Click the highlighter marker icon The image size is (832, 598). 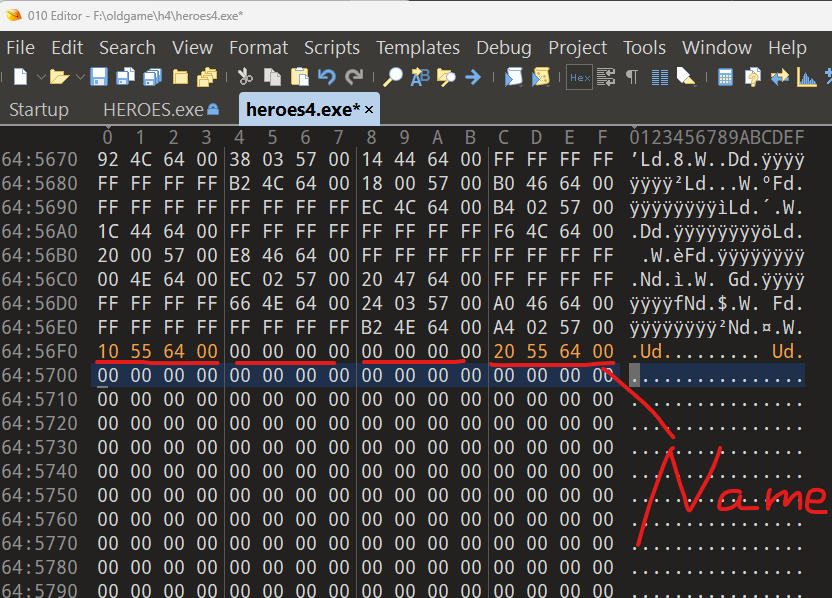point(686,77)
